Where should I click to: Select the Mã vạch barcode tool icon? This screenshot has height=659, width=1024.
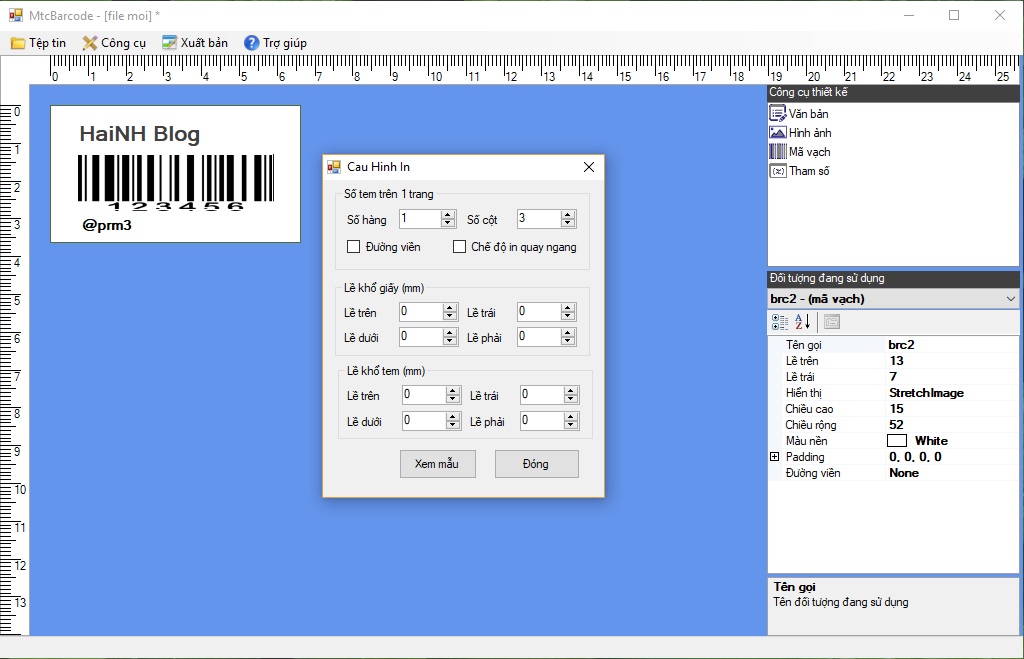click(x=777, y=152)
